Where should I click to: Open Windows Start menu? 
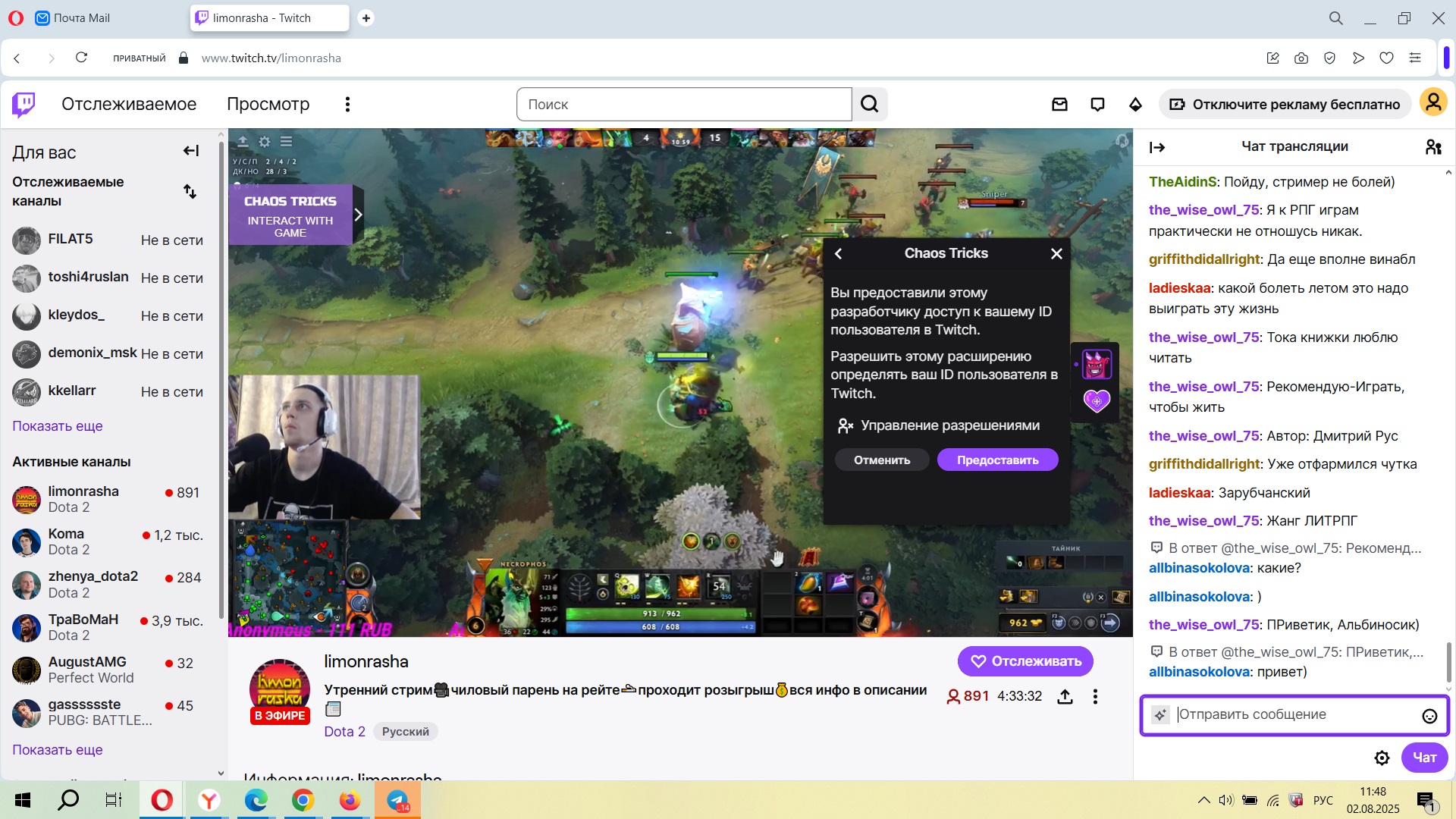[23, 800]
